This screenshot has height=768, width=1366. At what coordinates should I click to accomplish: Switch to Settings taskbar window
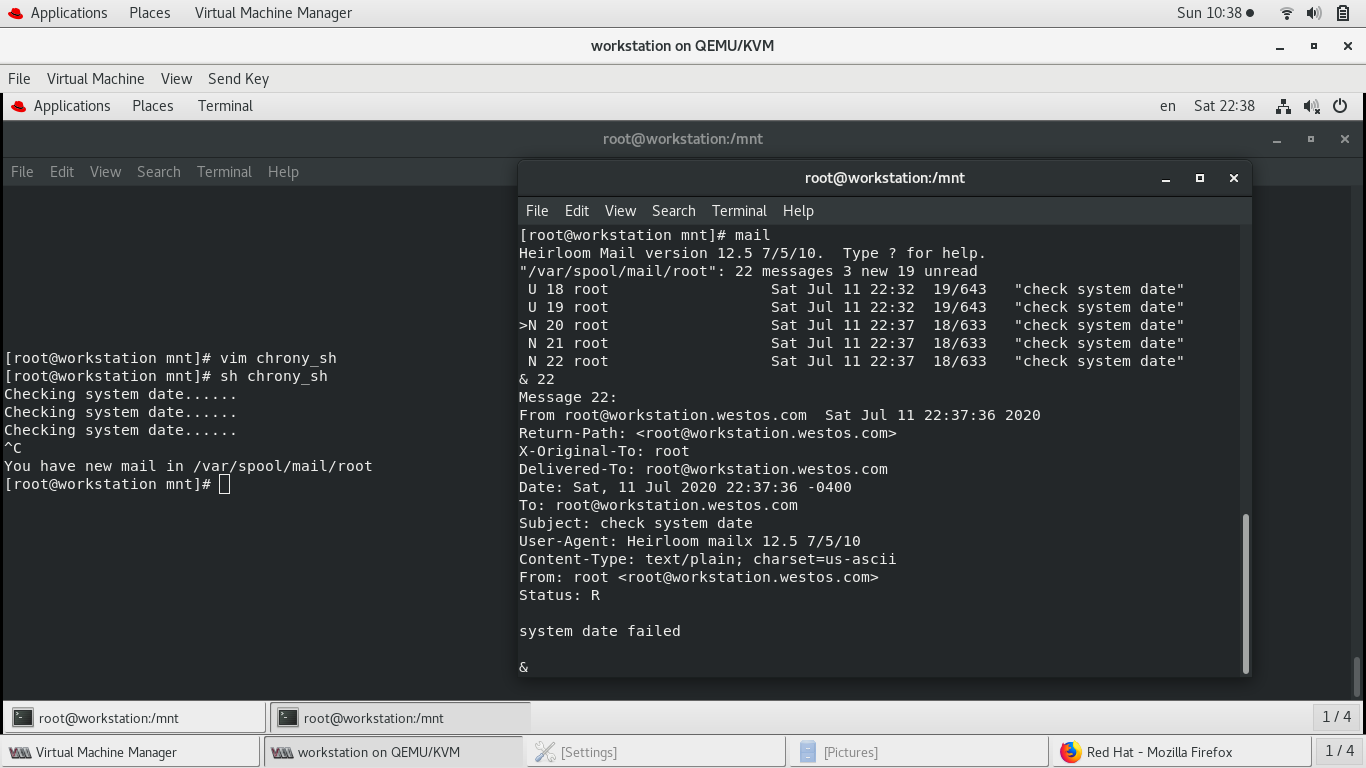click(656, 752)
